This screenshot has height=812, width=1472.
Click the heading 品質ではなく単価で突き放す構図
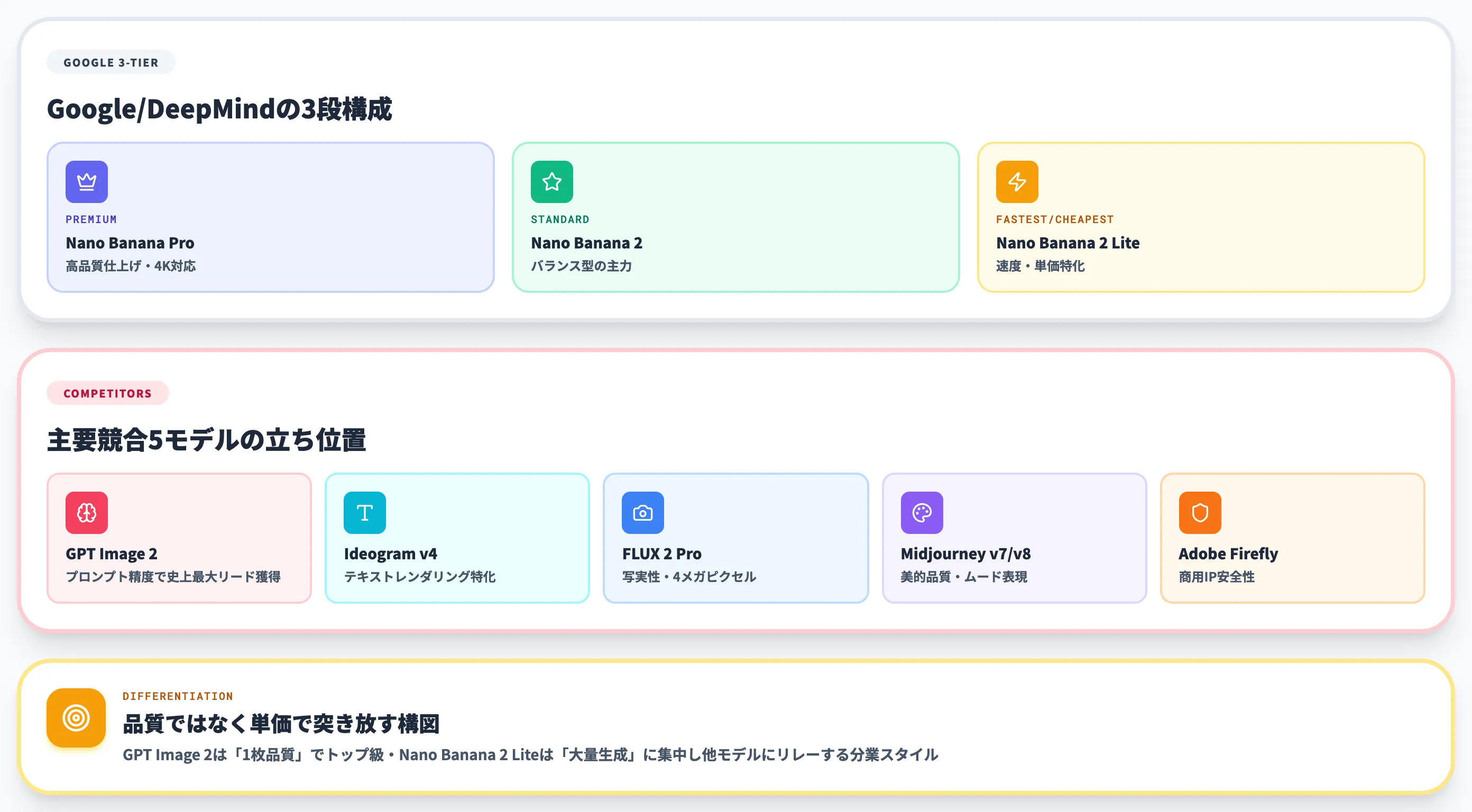[281, 723]
